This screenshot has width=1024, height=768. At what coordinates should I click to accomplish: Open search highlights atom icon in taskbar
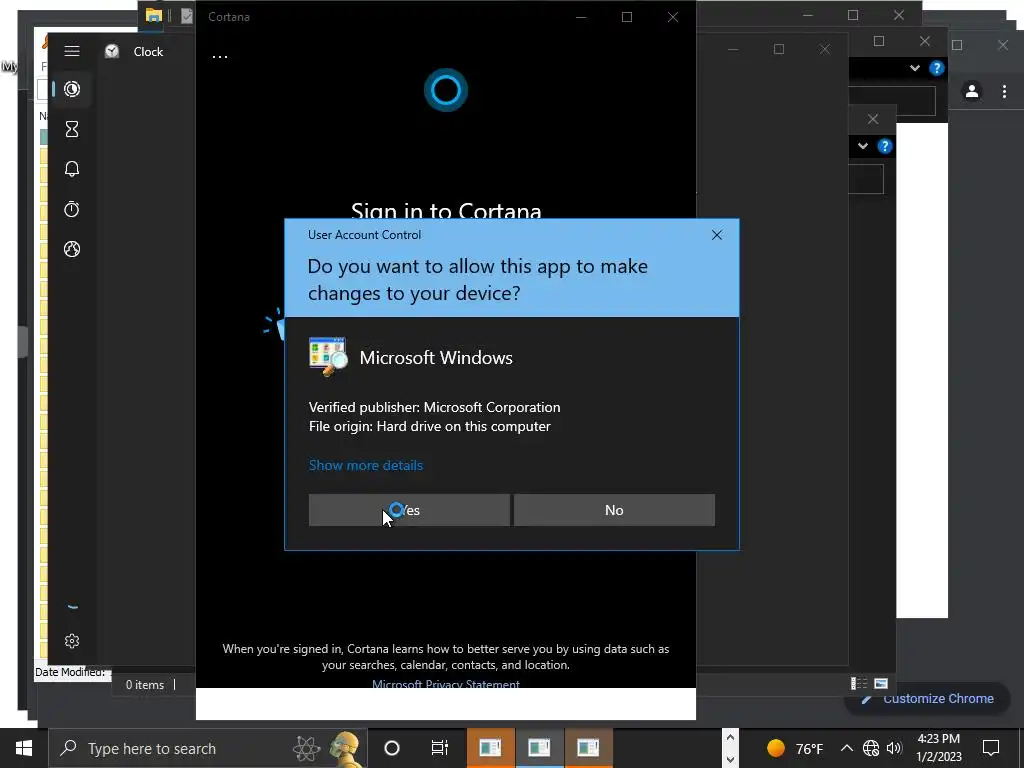pyautogui.click(x=306, y=748)
